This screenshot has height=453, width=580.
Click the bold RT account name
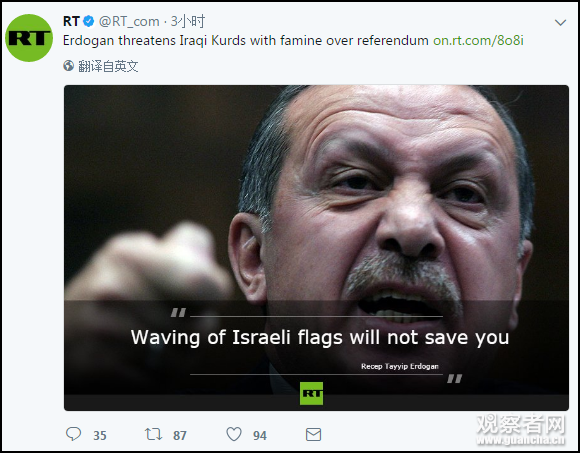pyautogui.click(x=71, y=21)
